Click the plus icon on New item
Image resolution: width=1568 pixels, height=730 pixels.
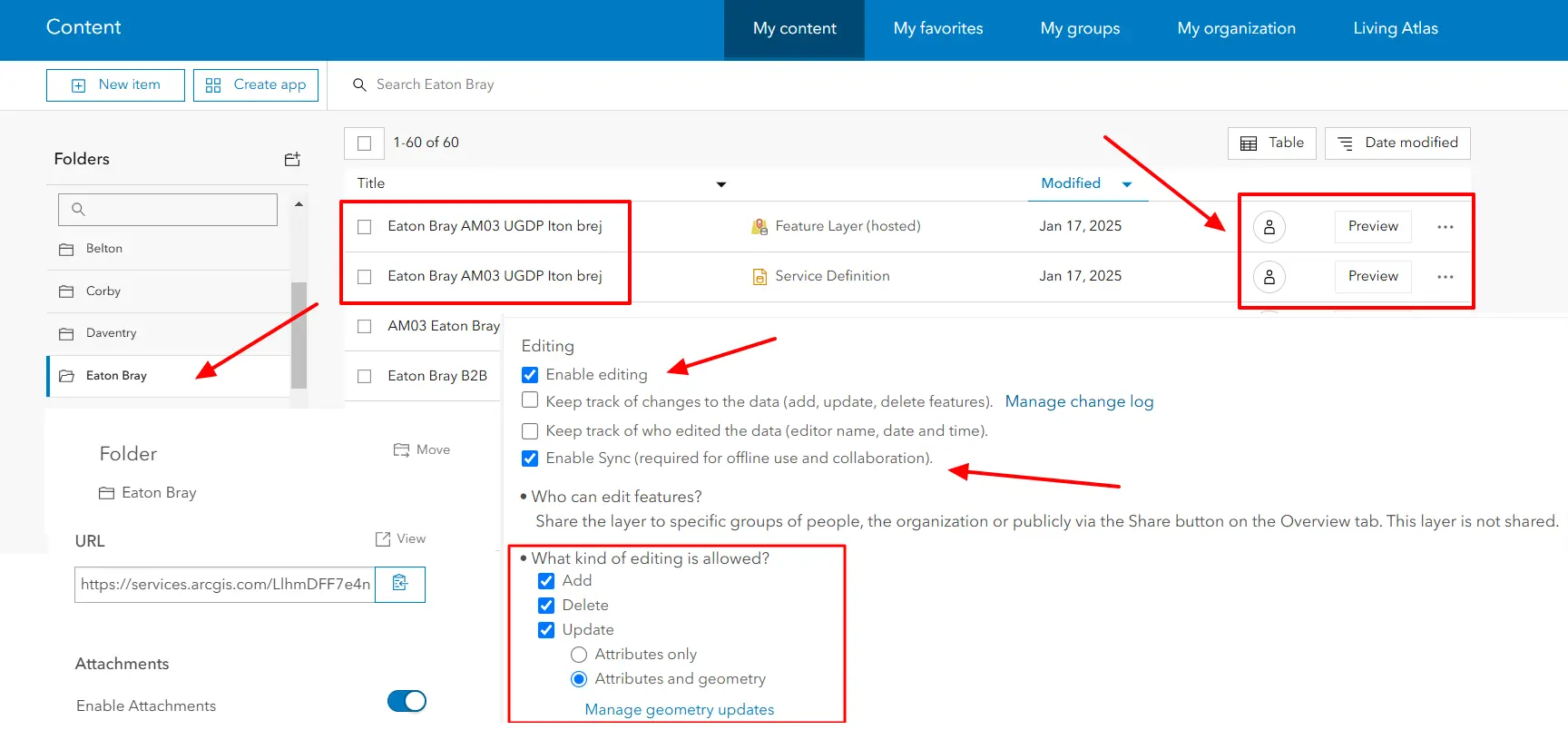79,85
